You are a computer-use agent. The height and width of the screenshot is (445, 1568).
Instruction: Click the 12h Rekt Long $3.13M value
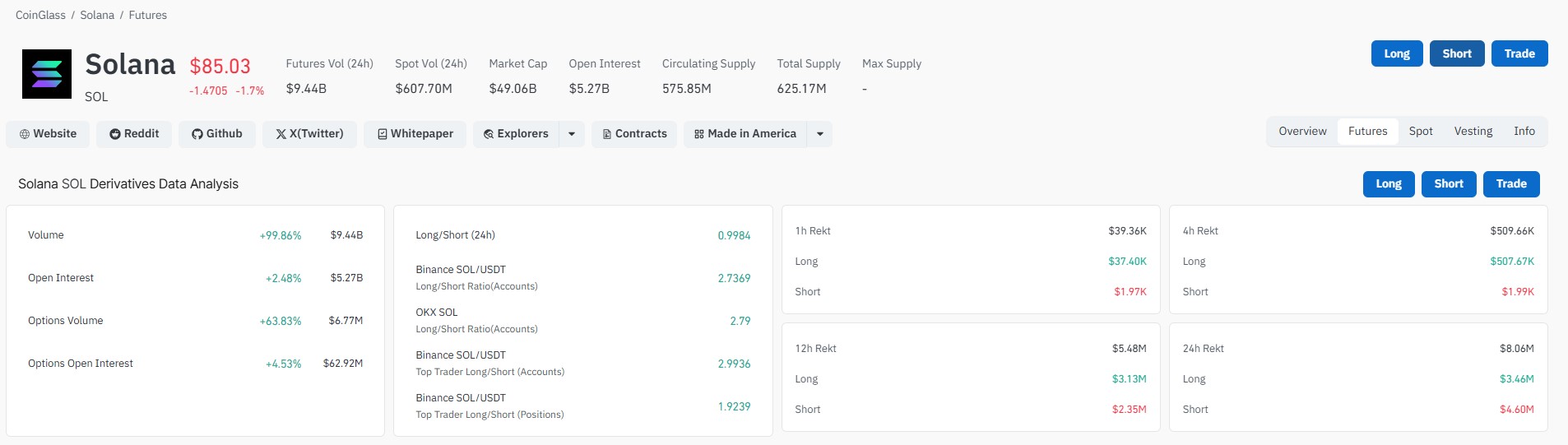pos(1130,379)
